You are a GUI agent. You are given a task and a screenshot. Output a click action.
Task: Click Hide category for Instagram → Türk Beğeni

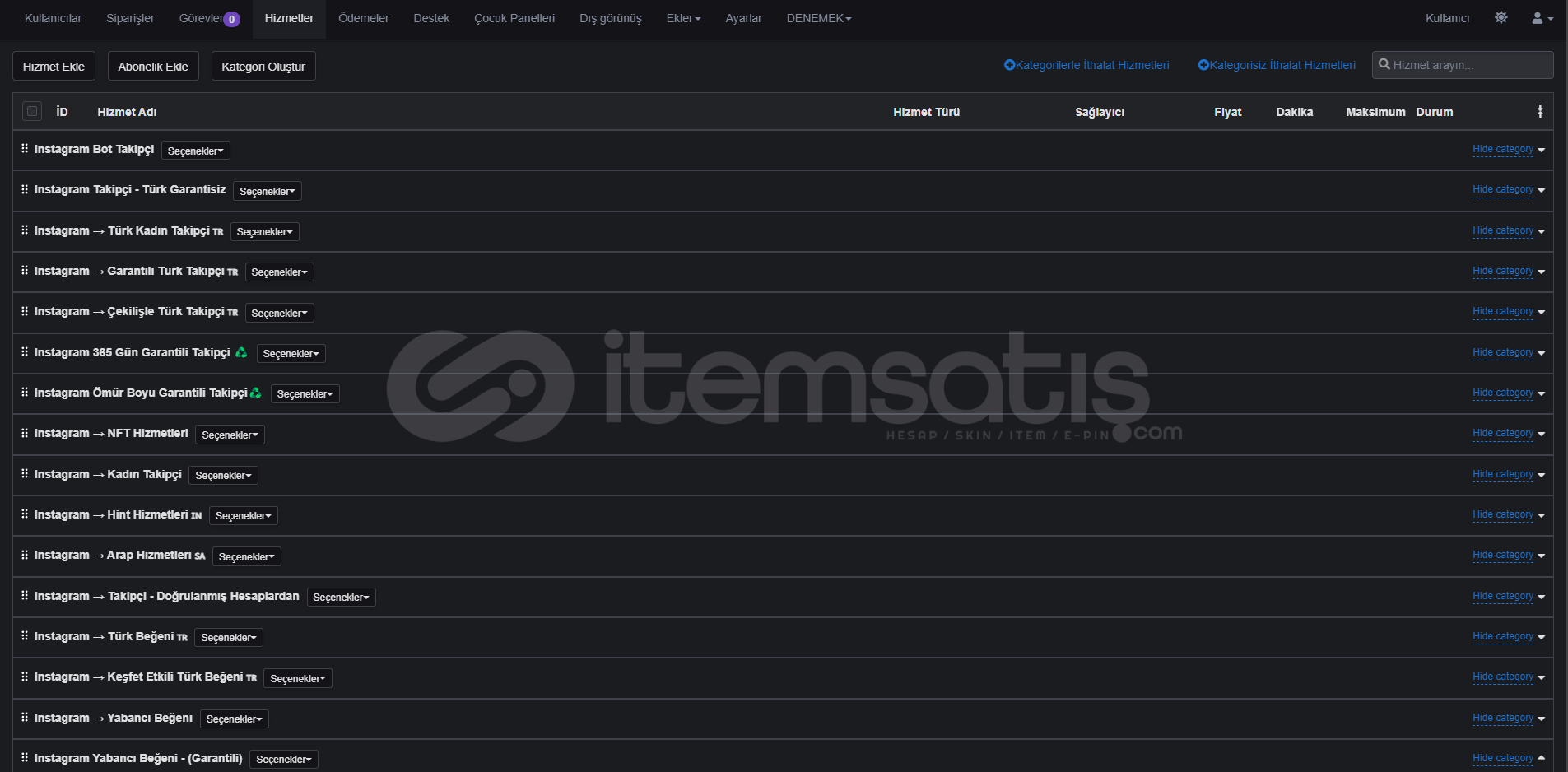pyautogui.click(x=1503, y=637)
